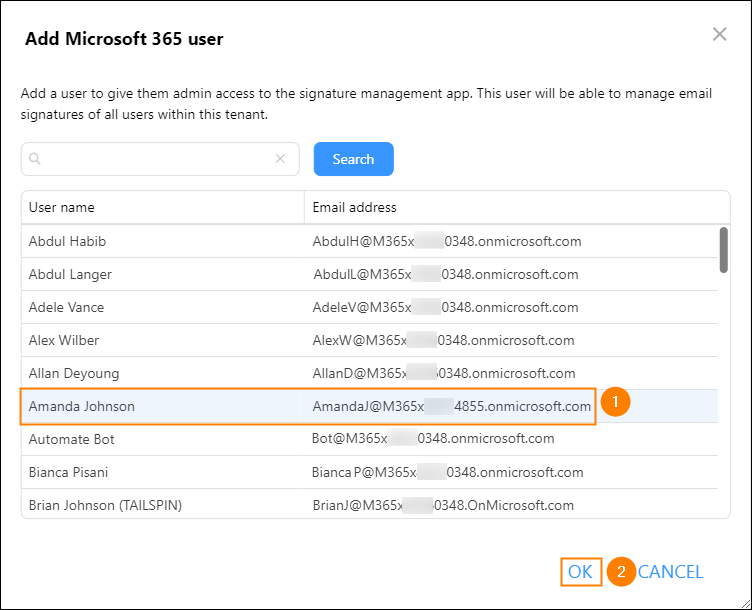Pick Brian Johnson (TAILSPIN) row
752x610 pixels.
[369, 504]
